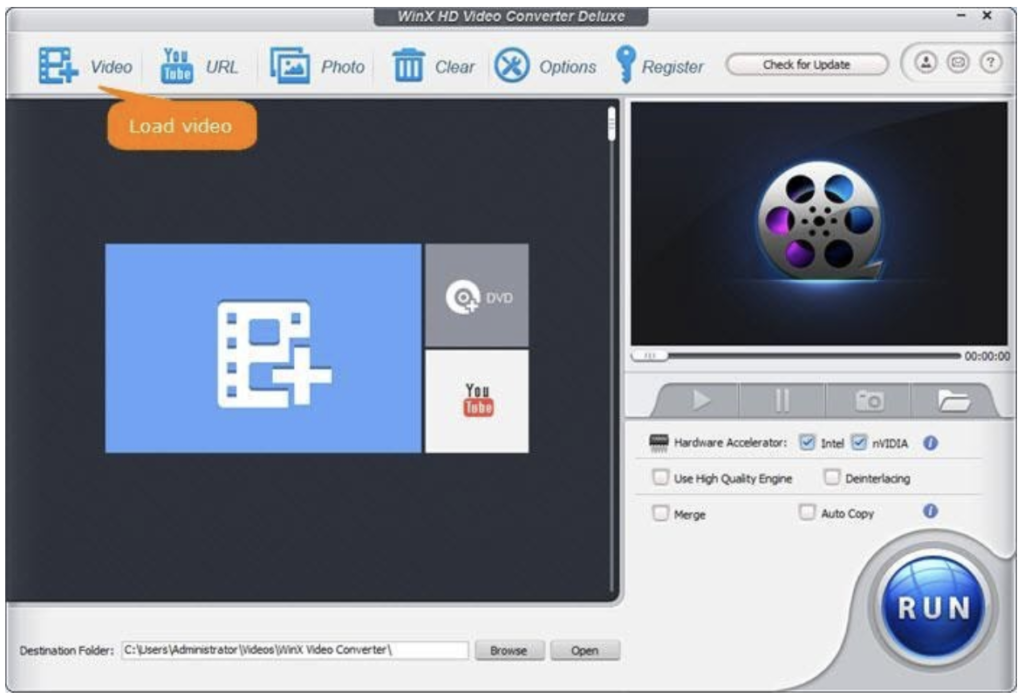The image size is (1024, 698).
Task: Uncheck the nVIDIA checkbox
Action: (859, 443)
